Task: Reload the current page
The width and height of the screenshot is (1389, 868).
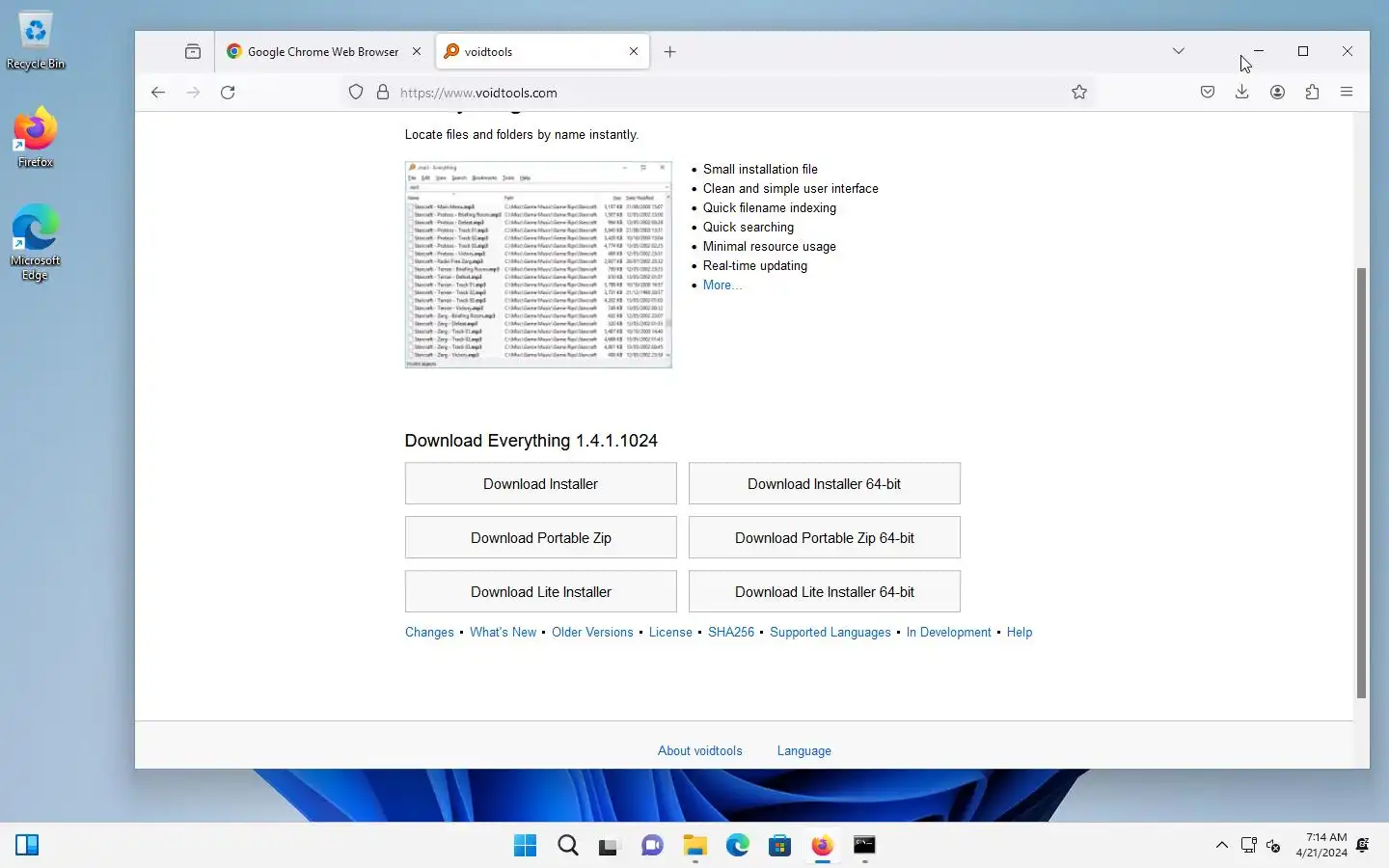Action: 228,93
